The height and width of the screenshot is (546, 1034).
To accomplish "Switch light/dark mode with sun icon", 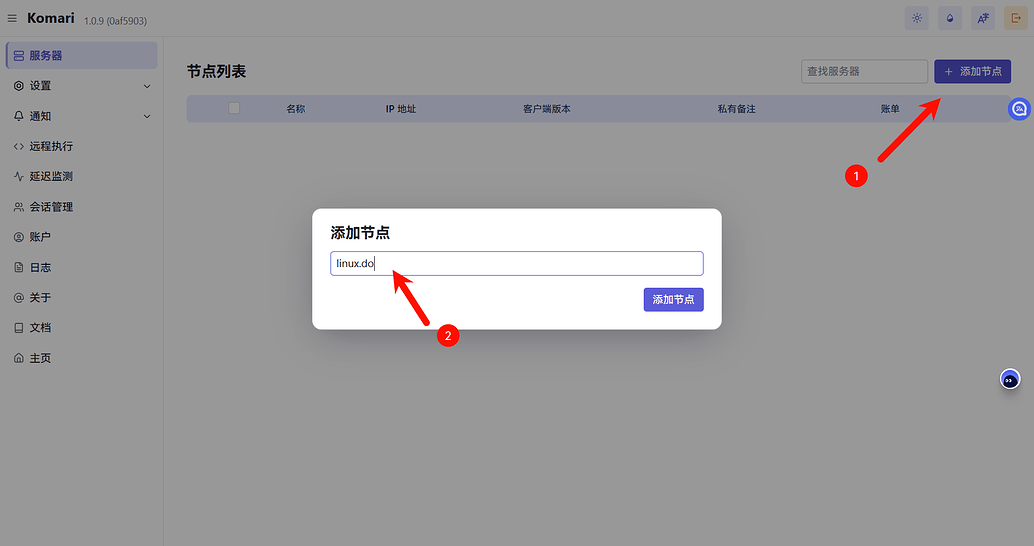I will [x=916, y=18].
